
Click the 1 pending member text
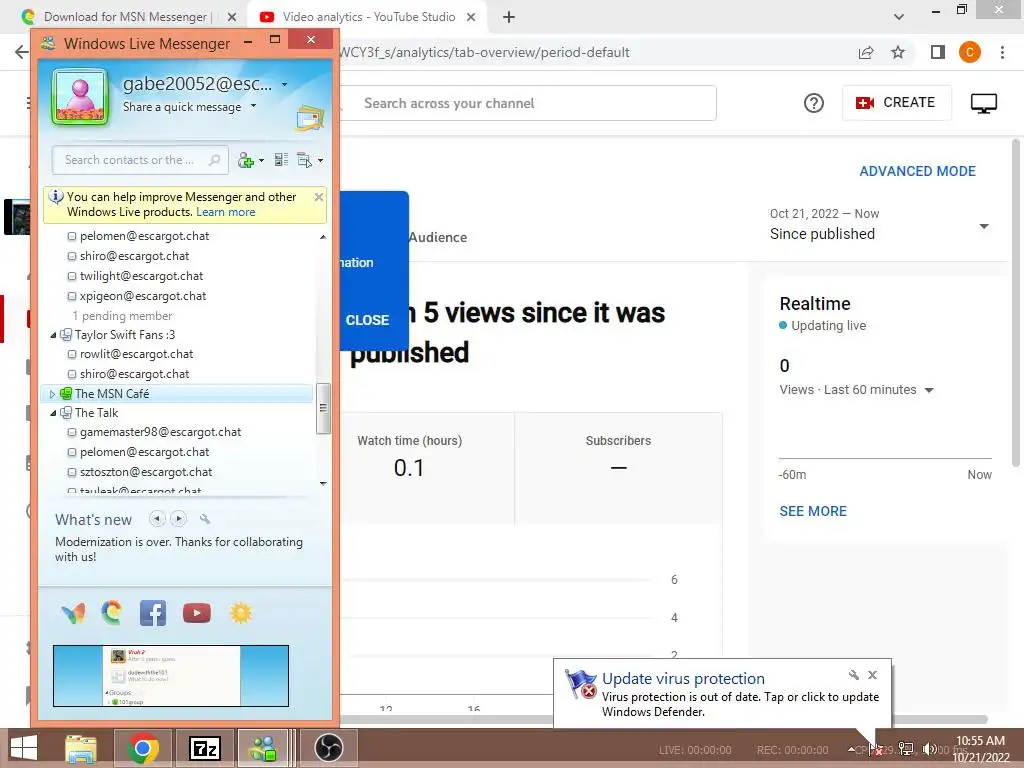coord(122,316)
